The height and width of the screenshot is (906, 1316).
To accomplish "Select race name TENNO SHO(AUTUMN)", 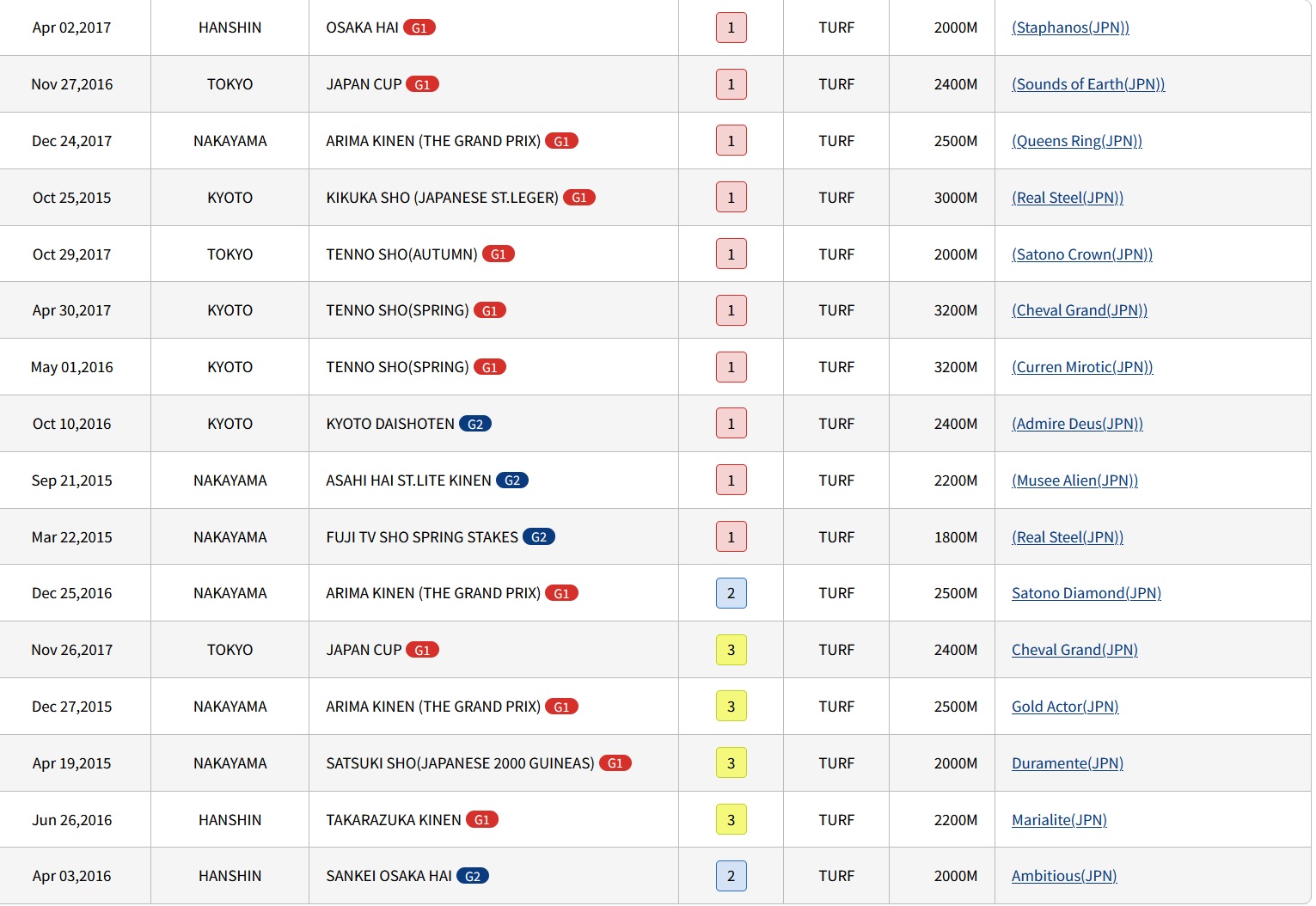I will pos(401,254).
